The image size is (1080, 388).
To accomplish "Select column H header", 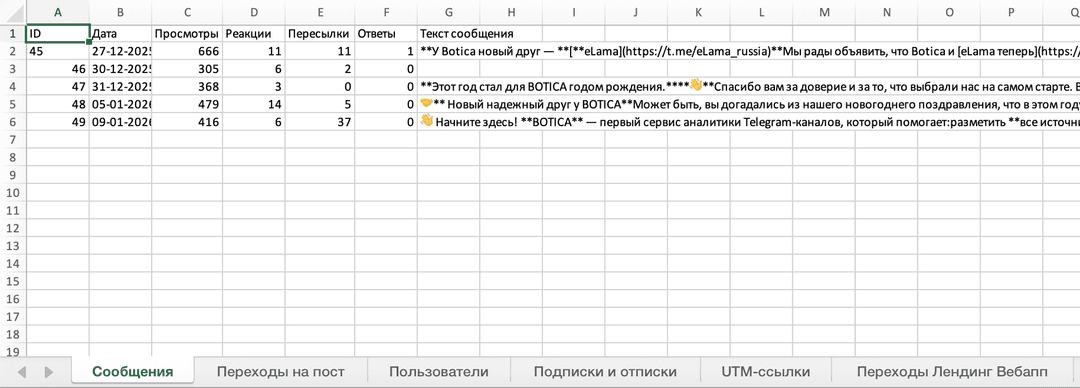I will [511, 12].
